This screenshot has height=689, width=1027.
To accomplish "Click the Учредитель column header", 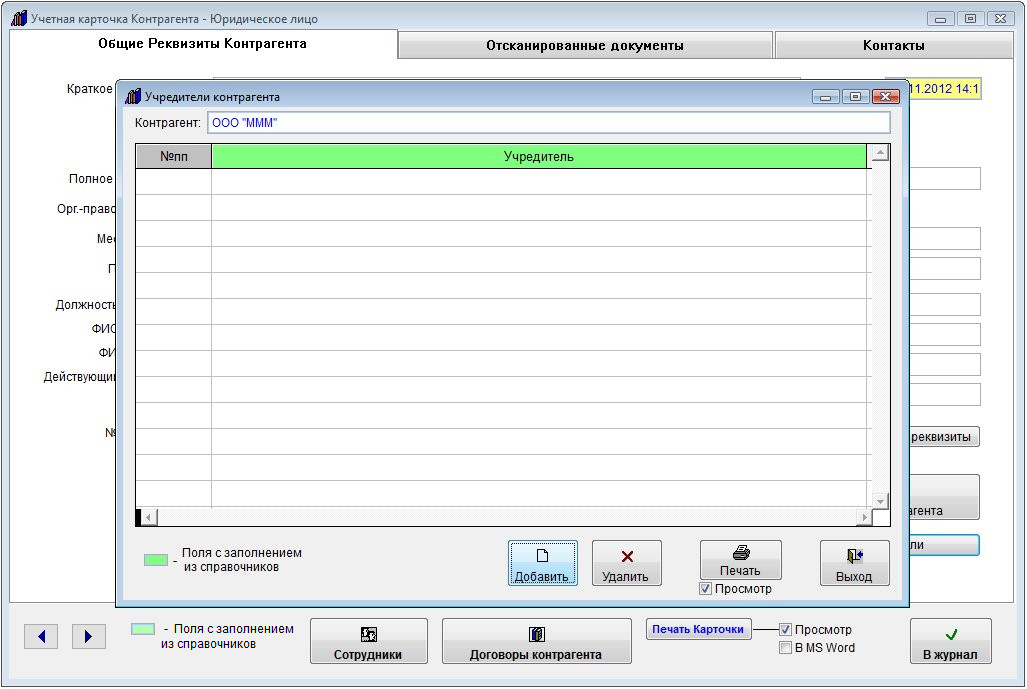I will 538,157.
